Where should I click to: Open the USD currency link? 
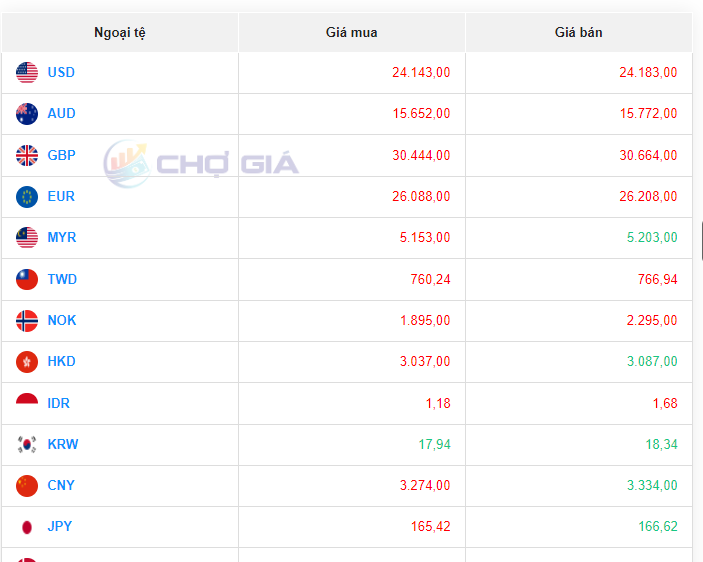coord(61,72)
